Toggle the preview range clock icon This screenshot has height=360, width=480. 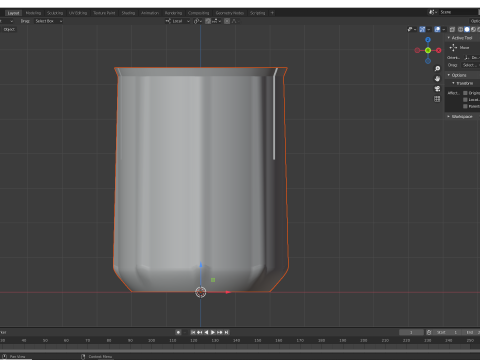(x=429, y=332)
